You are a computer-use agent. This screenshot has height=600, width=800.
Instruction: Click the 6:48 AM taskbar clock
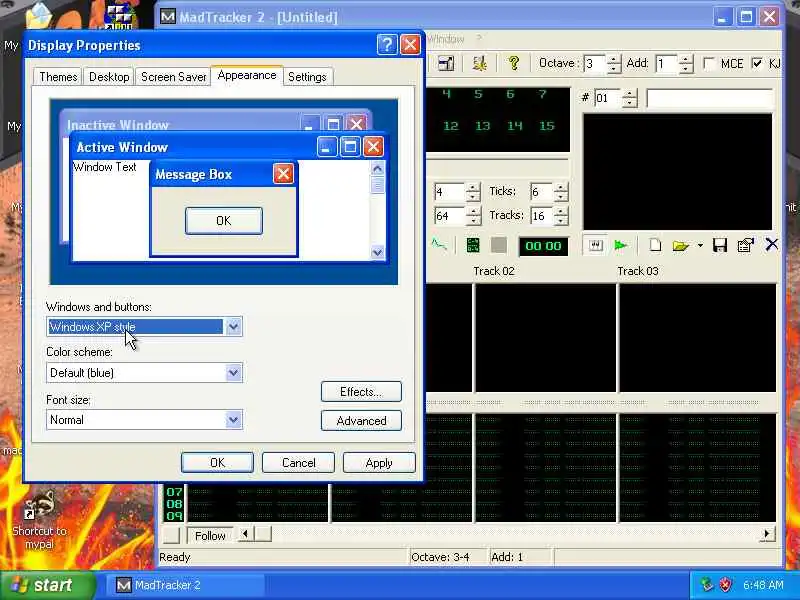pyautogui.click(x=763, y=585)
